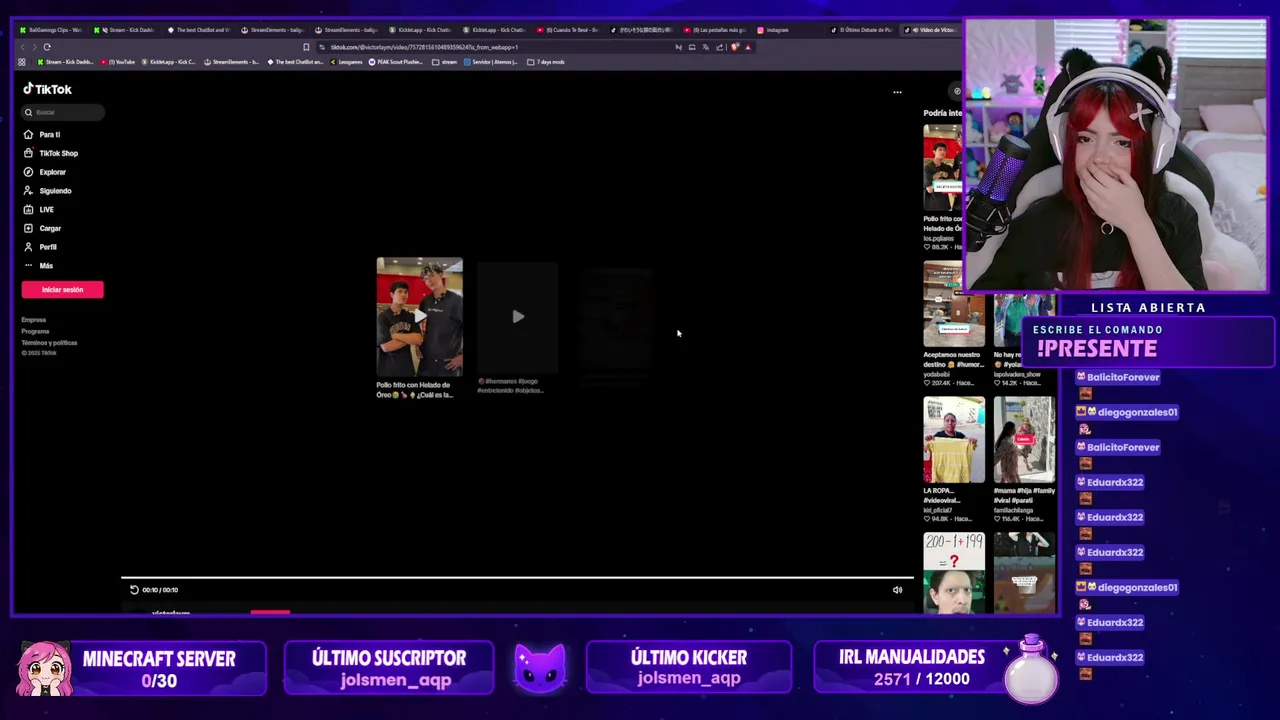Open los.pajiares Pollo frito video in sidebar
The width and height of the screenshot is (1280, 720).
(942, 168)
